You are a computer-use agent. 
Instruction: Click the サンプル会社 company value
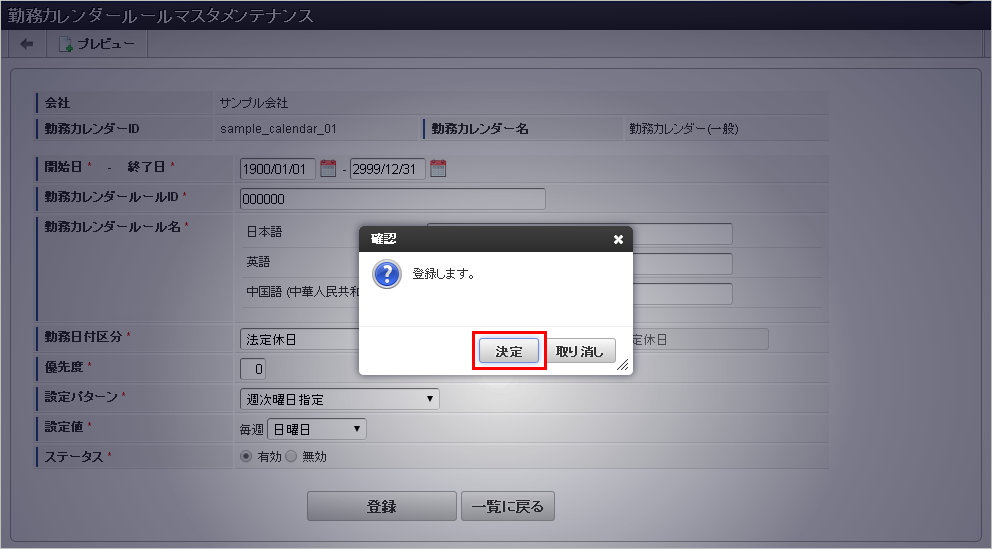(254, 102)
